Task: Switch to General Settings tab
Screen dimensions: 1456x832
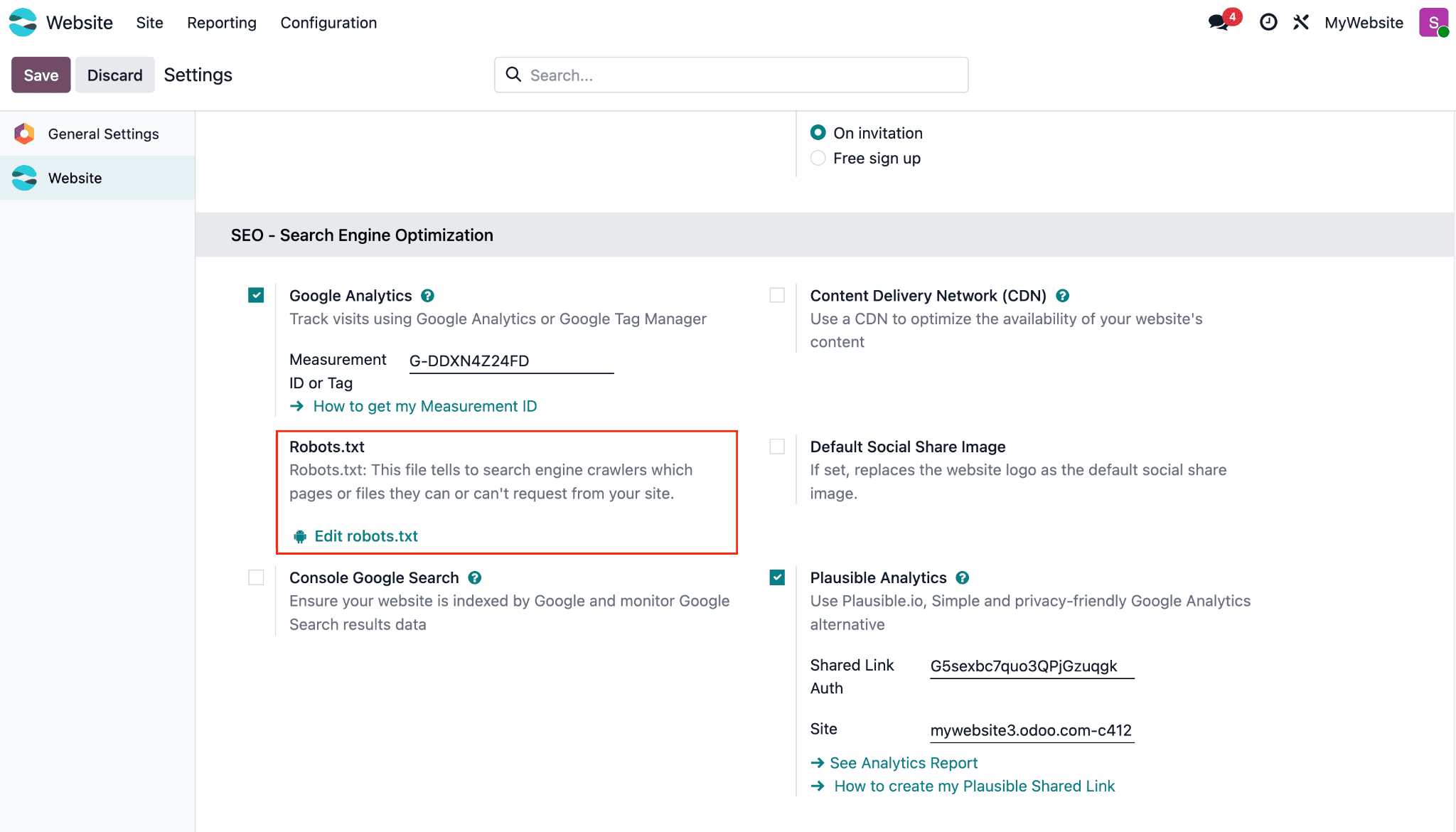Action: coord(103,134)
